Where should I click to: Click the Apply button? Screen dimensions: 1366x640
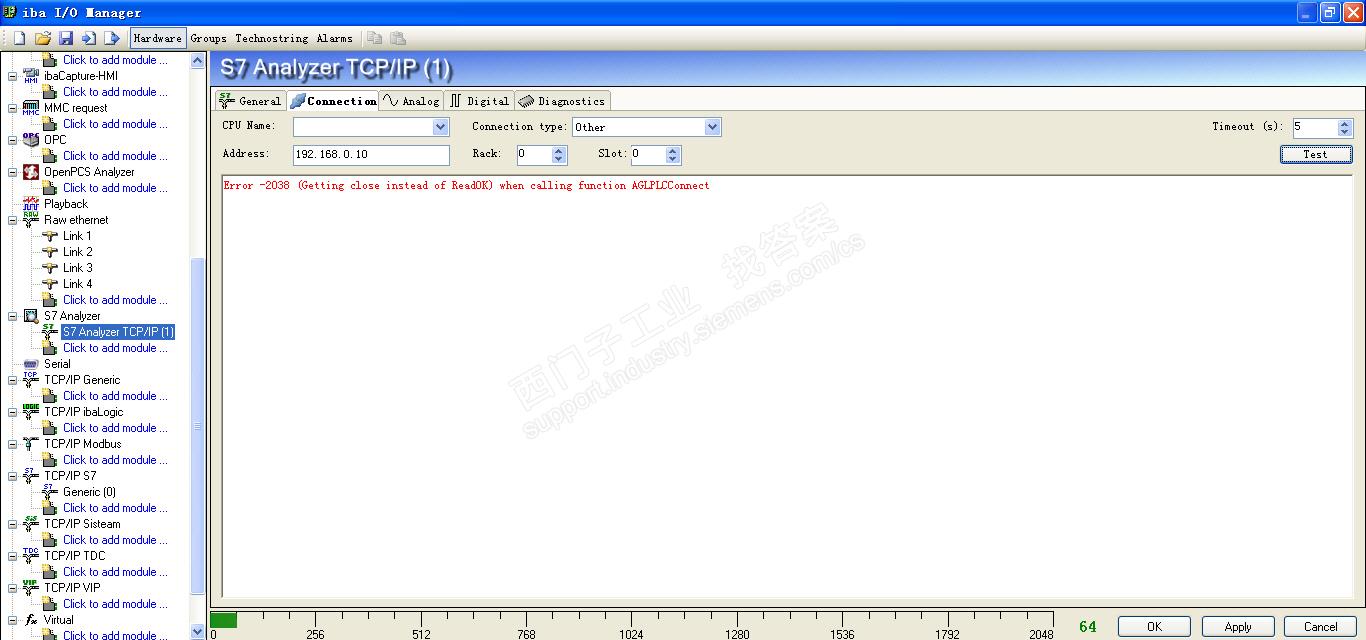[1238, 627]
